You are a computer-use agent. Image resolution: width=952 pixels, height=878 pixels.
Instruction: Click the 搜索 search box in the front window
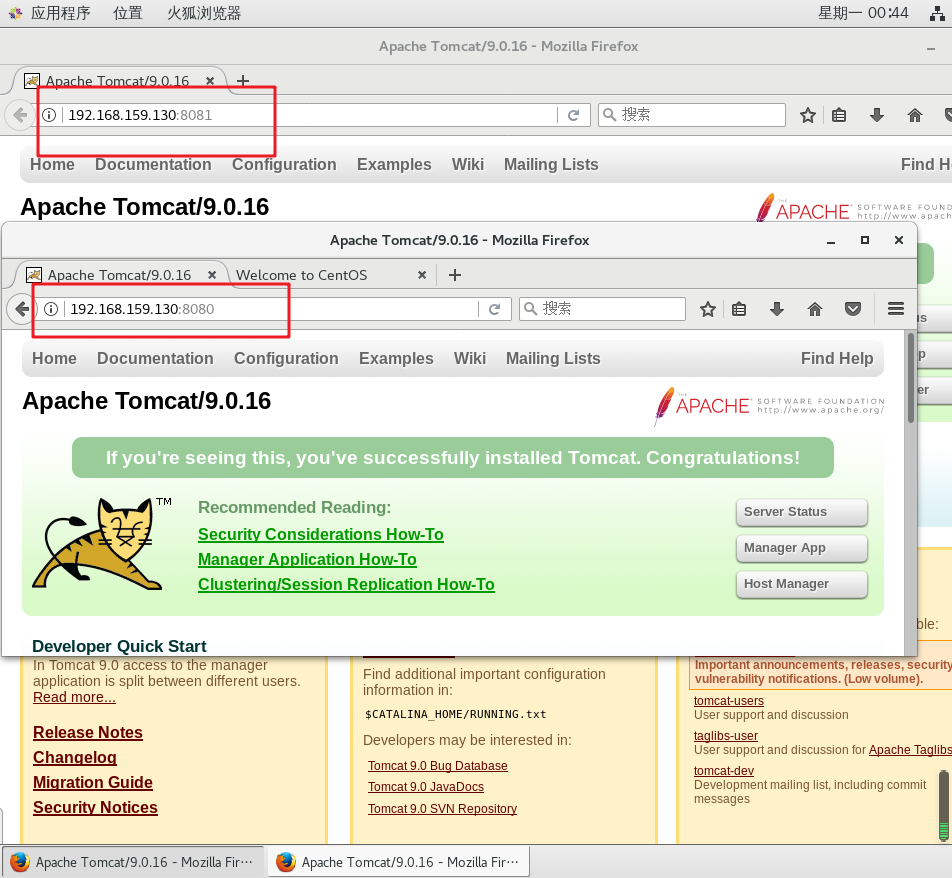coord(602,309)
